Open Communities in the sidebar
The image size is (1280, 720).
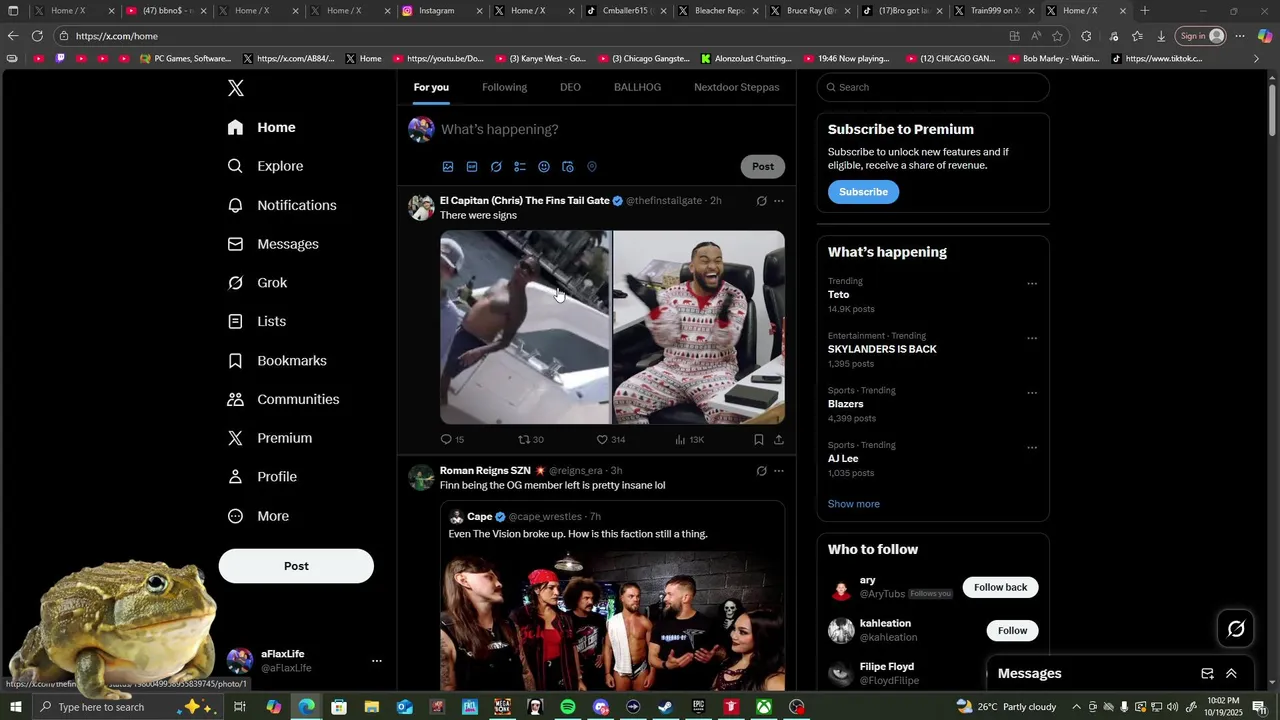tap(283, 399)
